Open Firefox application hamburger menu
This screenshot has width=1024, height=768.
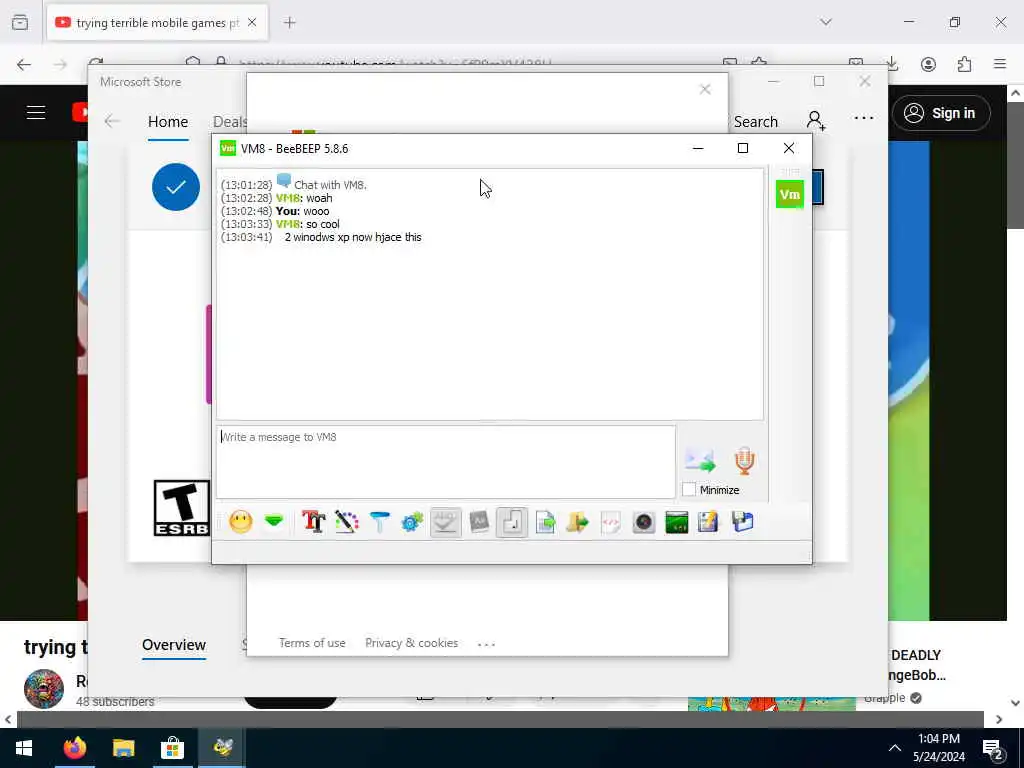1000,64
